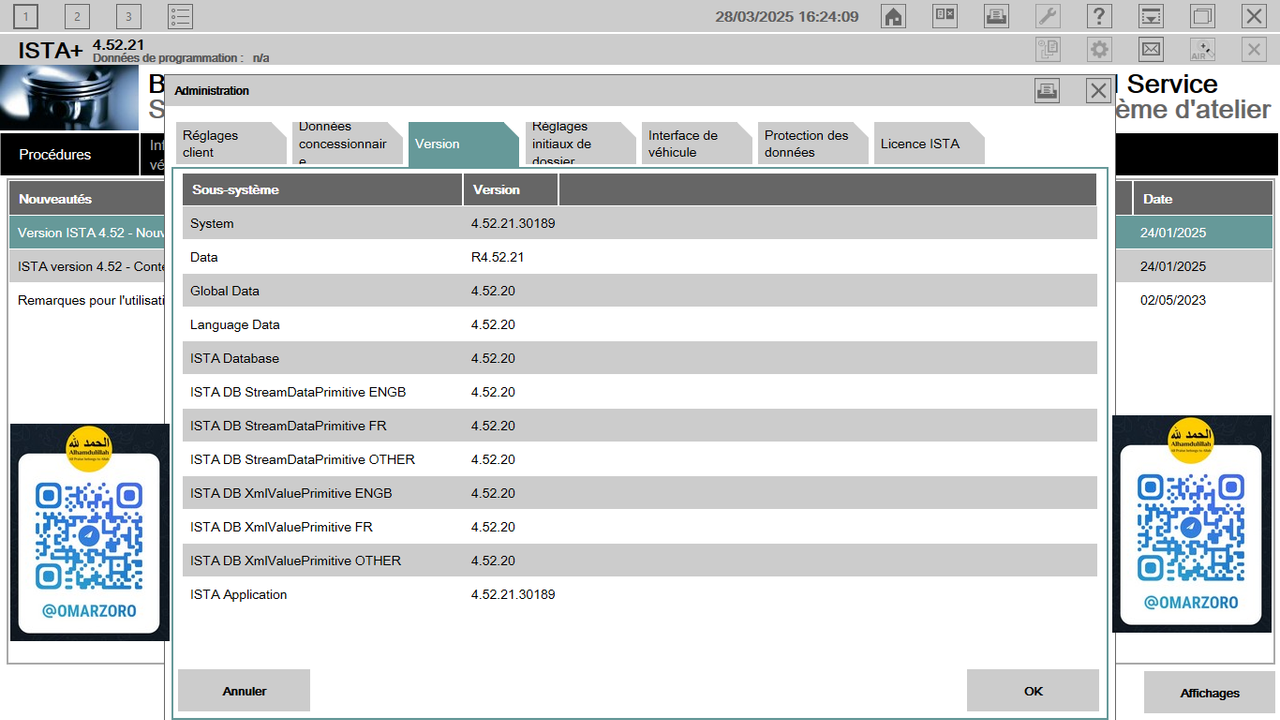Image resolution: width=1280 pixels, height=720 pixels.
Task: Click the minimize-to-tray arrow icon
Action: point(1151,16)
